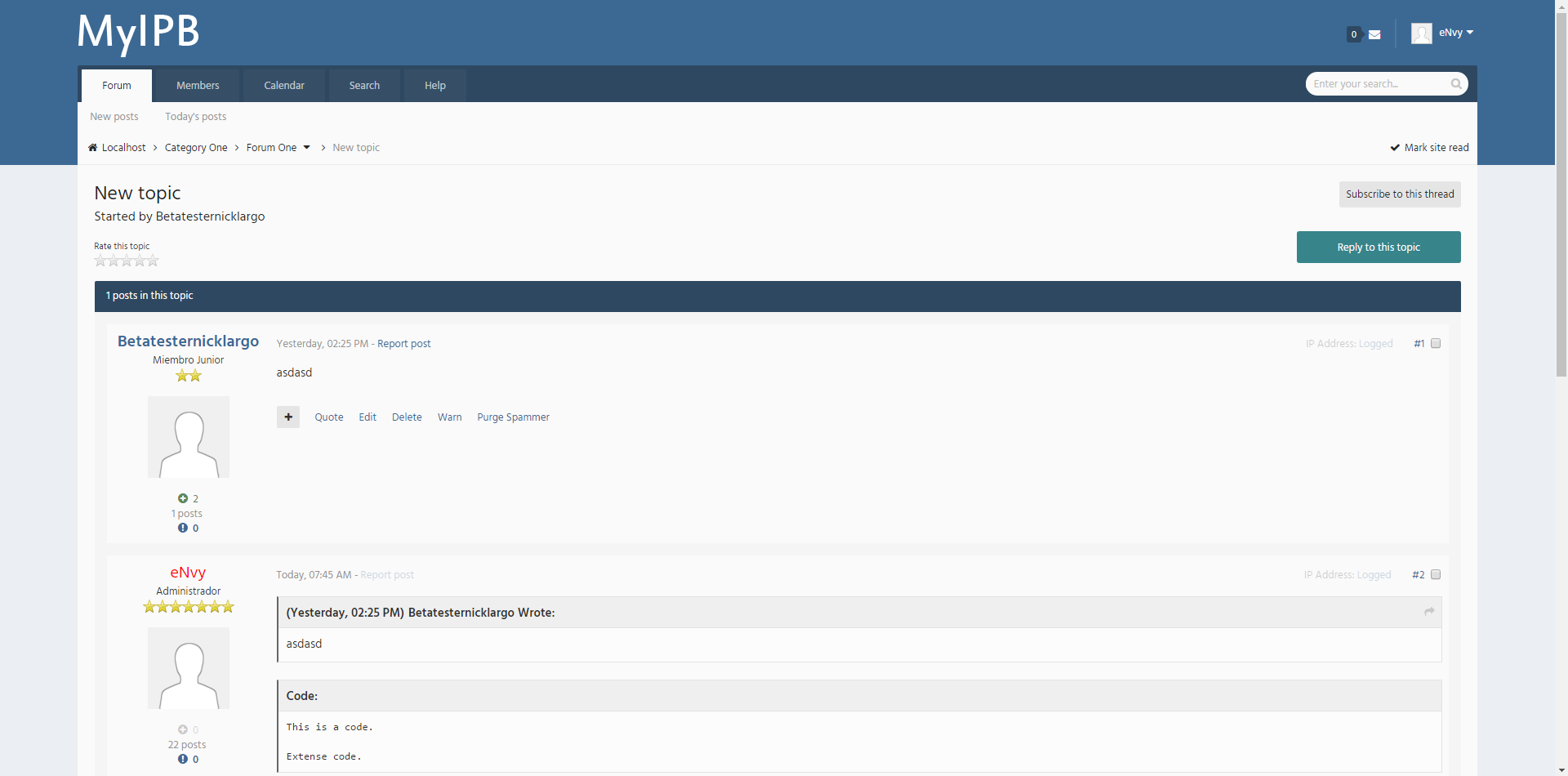Viewport: 1568px width, 776px height.
Task: Click the Localhost home icon
Action: pyautogui.click(x=92, y=148)
